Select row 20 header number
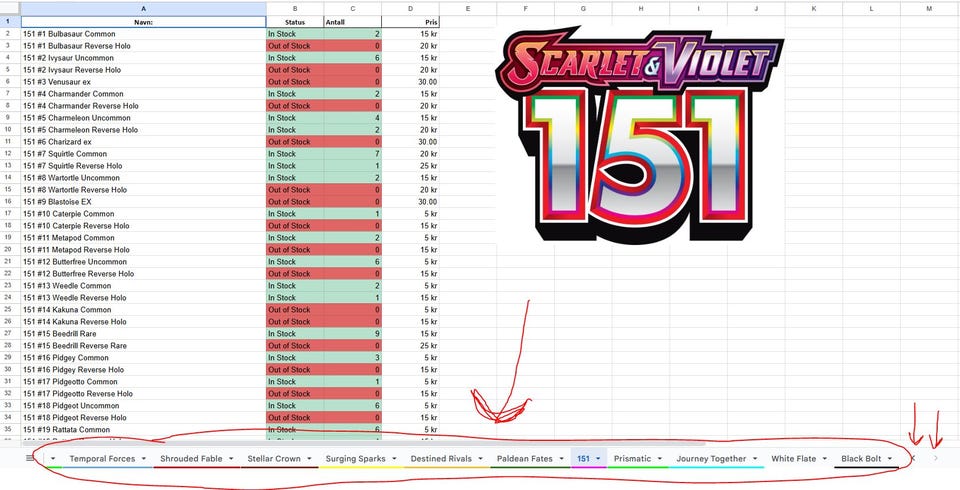 9,249
